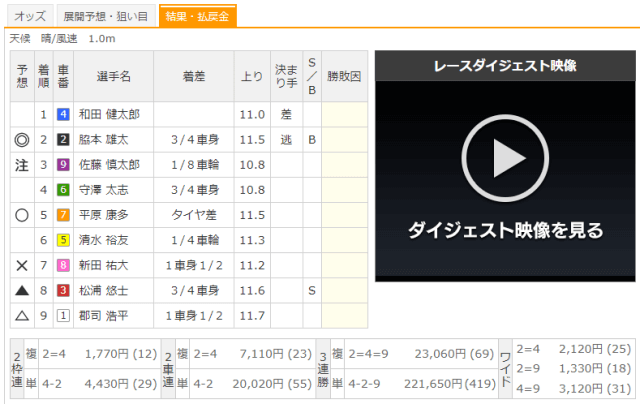Select rider name 平原 康多
640x404 pixels.
coord(103,215)
